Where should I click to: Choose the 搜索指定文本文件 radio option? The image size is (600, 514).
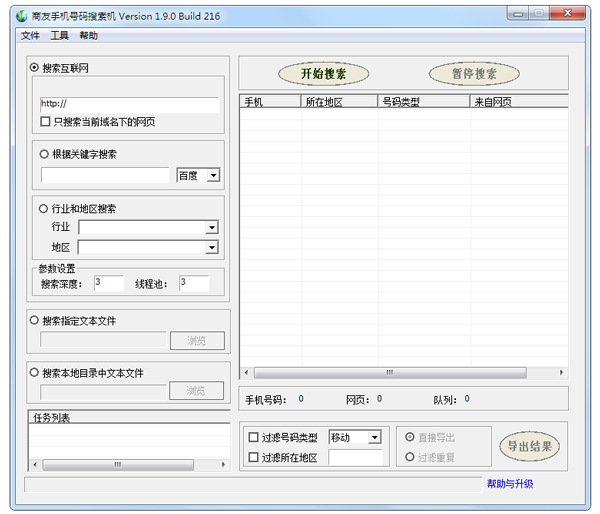pyautogui.click(x=35, y=321)
